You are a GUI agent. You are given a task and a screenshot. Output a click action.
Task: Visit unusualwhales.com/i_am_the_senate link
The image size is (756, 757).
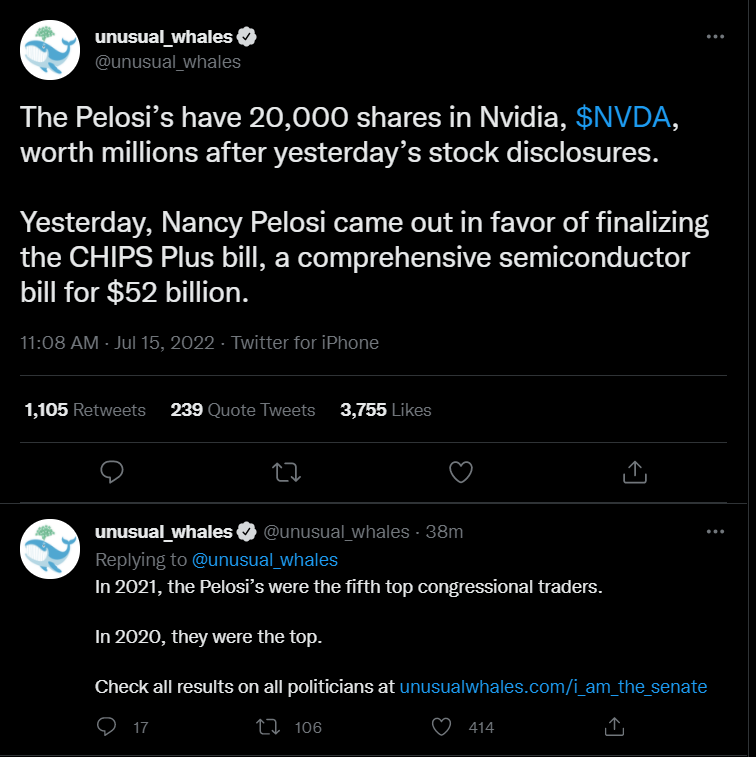click(553, 687)
